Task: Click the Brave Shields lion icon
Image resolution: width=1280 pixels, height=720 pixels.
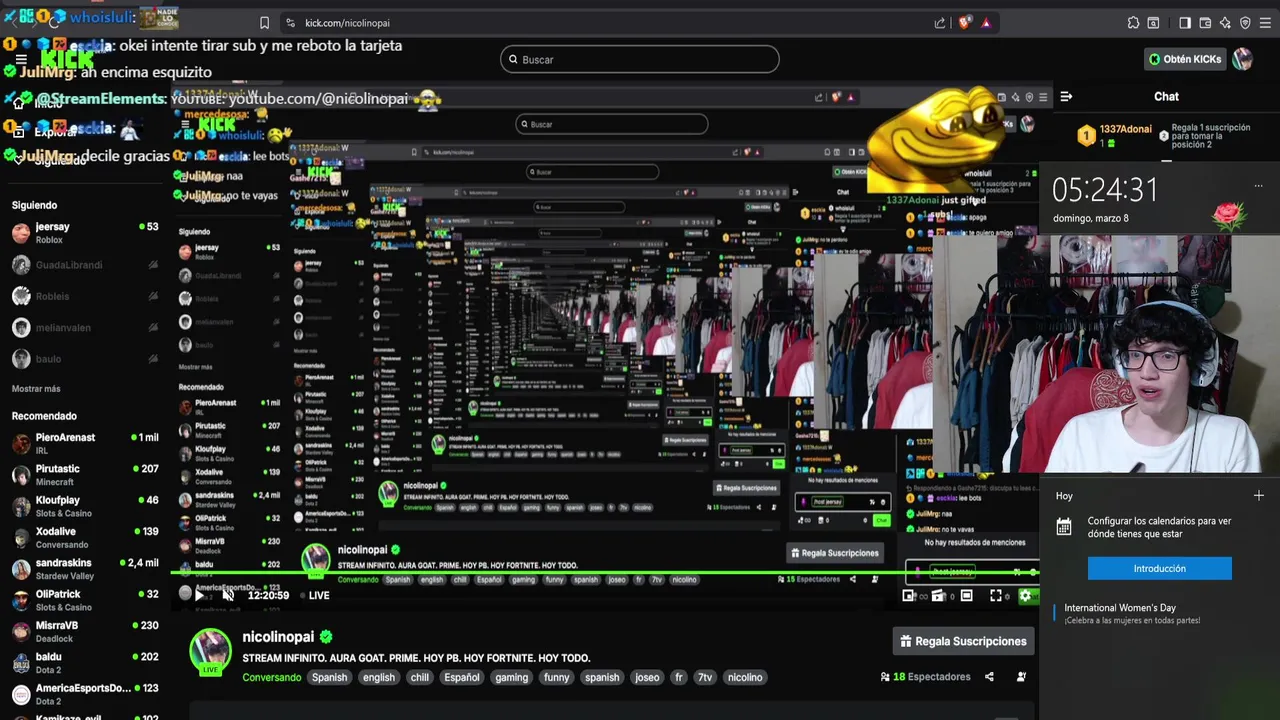Action: [x=964, y=23]
